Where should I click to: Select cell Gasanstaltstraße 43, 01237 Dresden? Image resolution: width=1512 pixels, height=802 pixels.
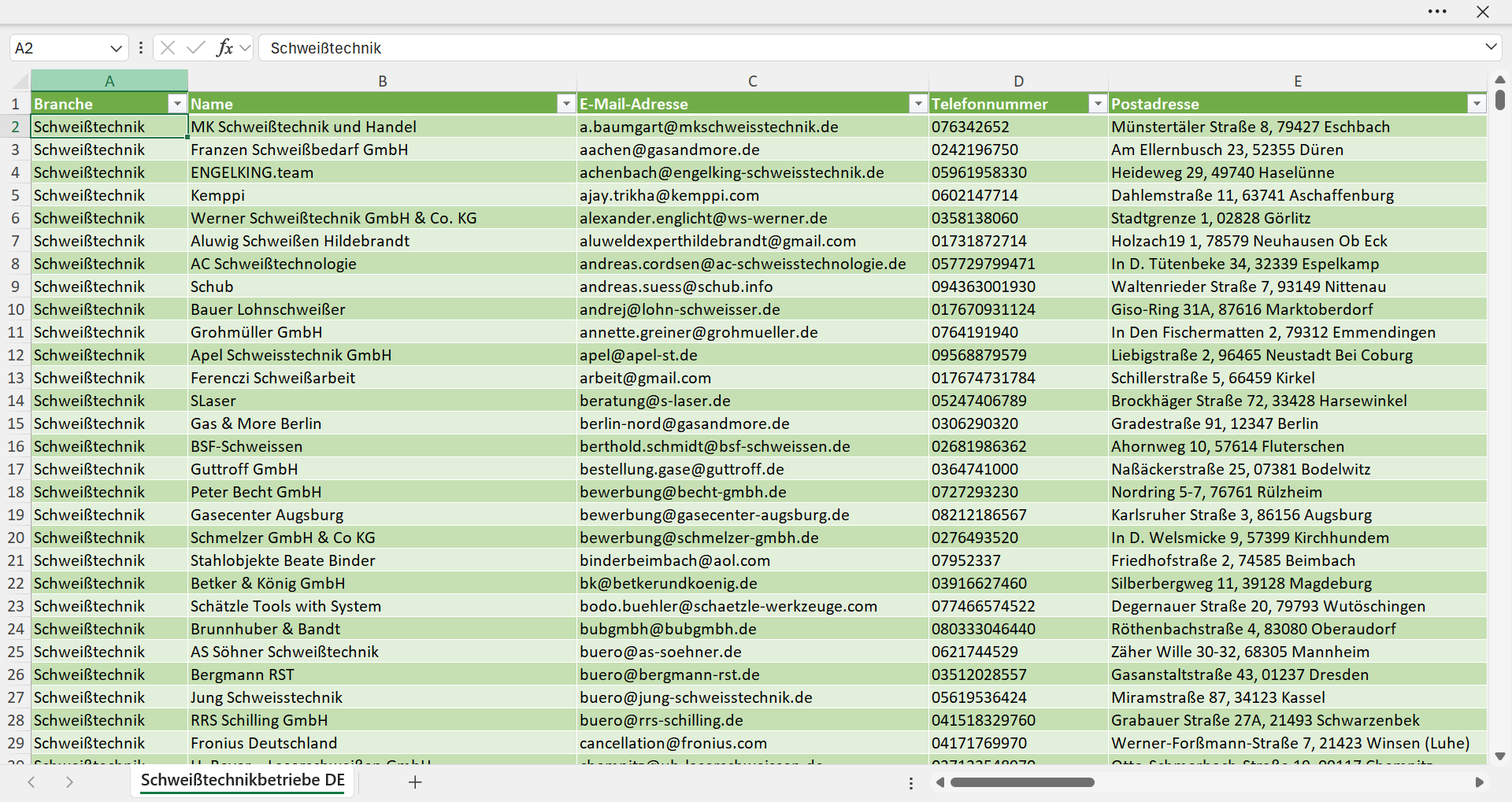click(x=1298, y=674)
